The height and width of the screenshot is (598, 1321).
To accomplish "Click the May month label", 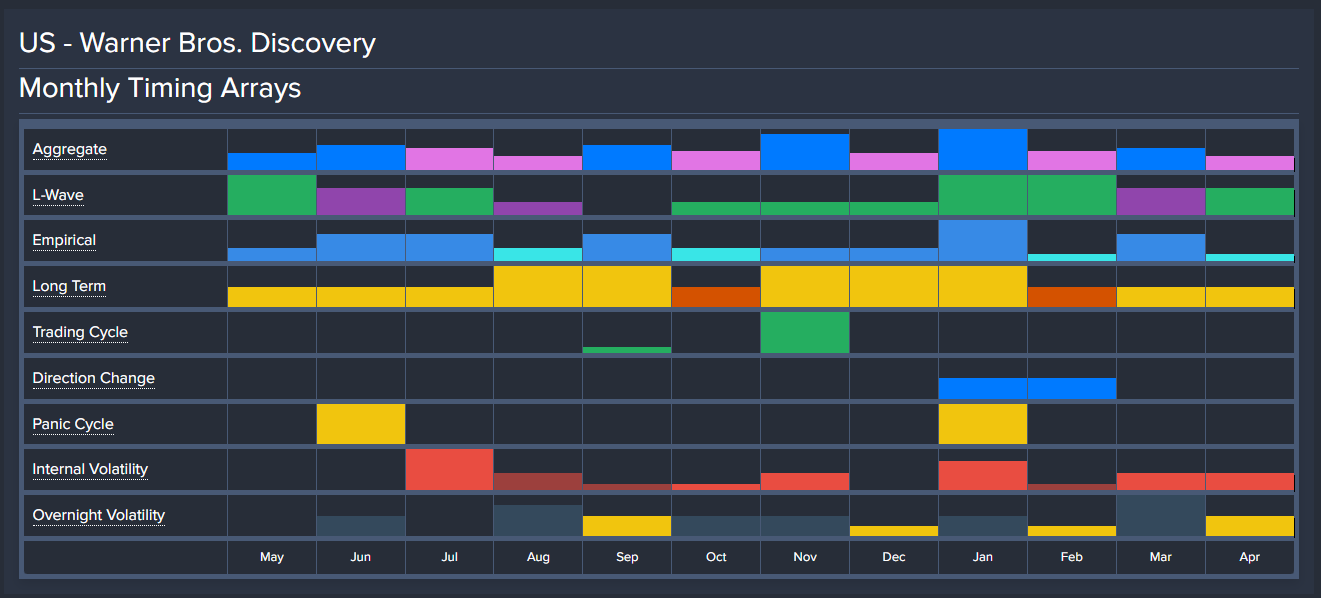I will coord(272,557).
